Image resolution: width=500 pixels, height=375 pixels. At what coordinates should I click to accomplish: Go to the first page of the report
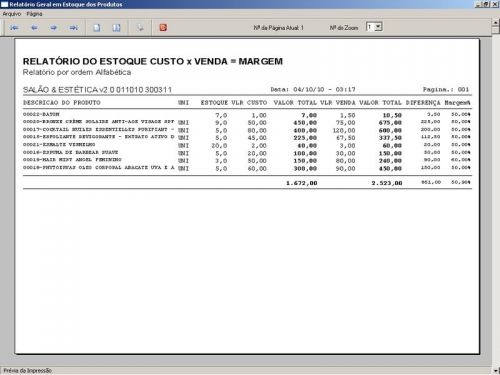click(x=14, y=28)
